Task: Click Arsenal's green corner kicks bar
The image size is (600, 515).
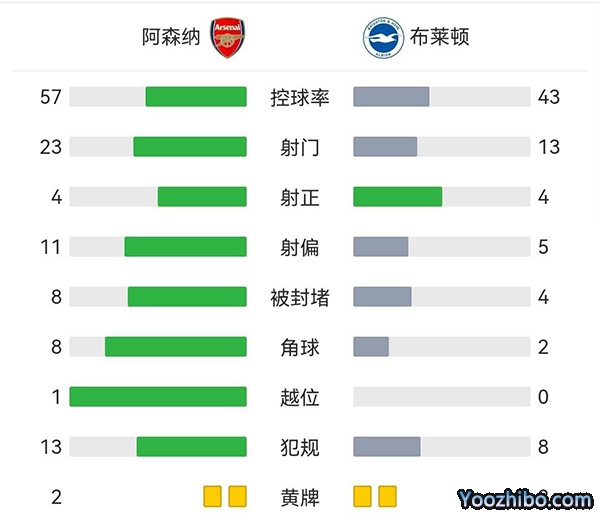Action: click(x=176, y=347)
